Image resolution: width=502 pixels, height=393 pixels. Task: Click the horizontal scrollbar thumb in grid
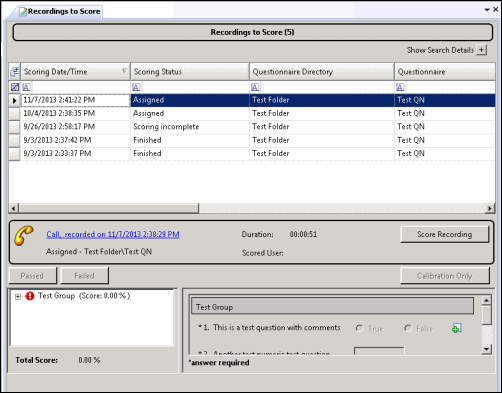pyautogui.click(x=109, y=209)
